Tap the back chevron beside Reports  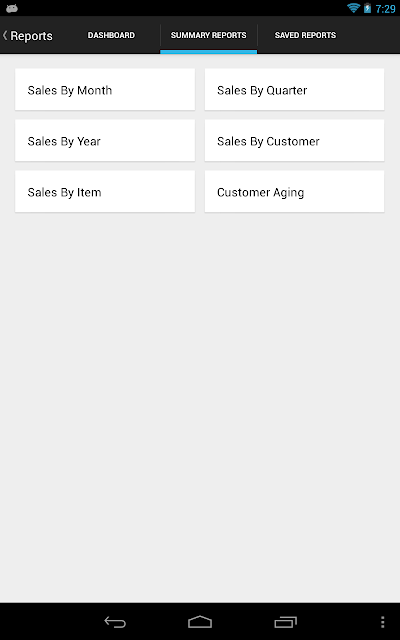coord(5,36)
